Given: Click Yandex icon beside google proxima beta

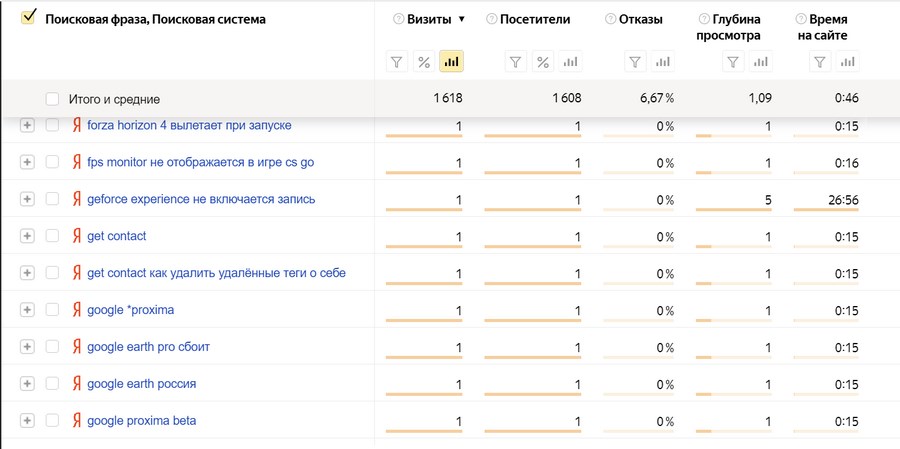Looking at the screenshot, I should point(76,421).
